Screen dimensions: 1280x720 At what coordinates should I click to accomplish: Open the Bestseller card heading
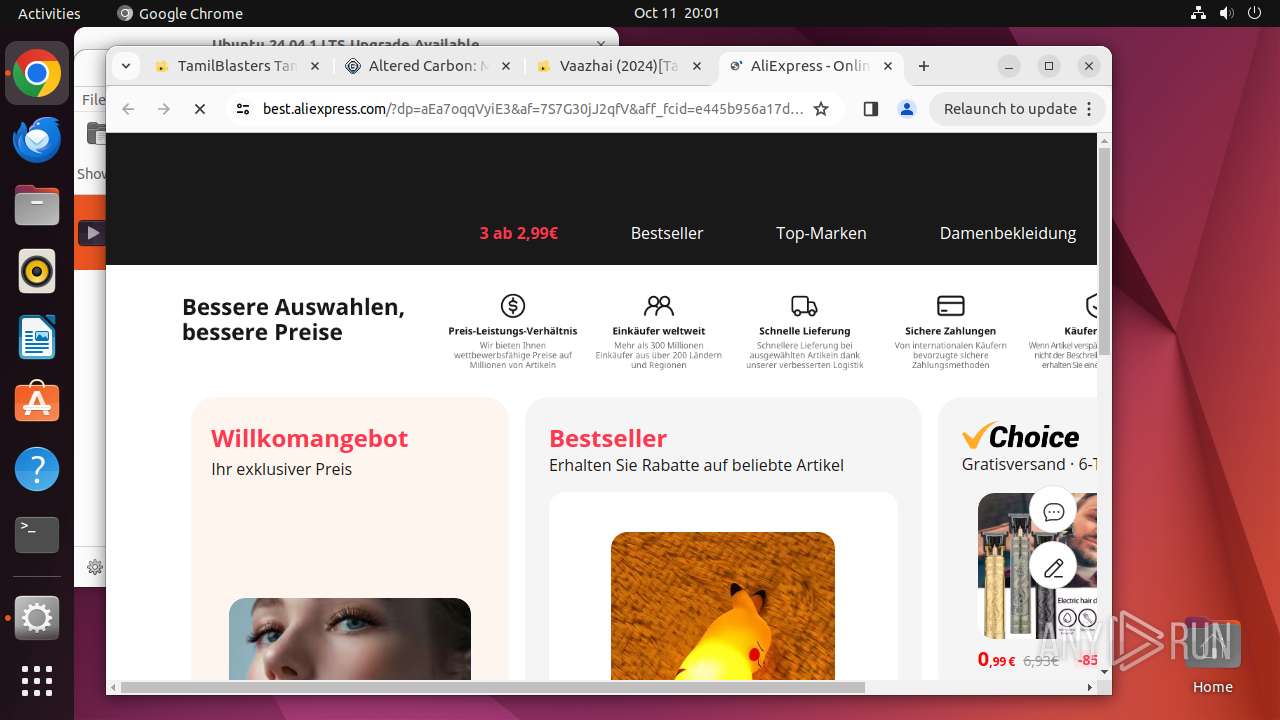(608, 438)
